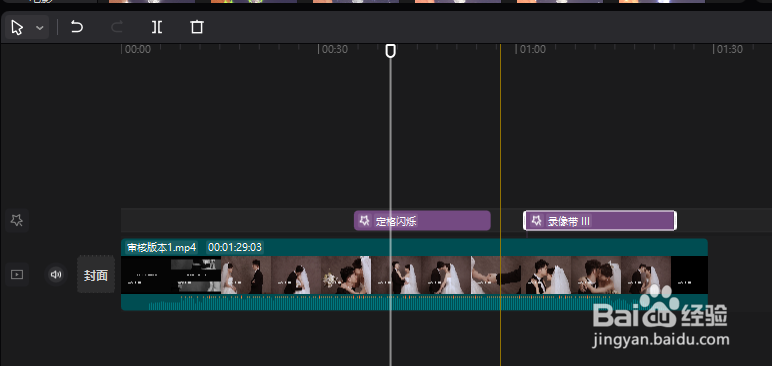Select the arrow pointer tool
Image resolution: width=772 pixels, height=366 pixels.
point(17,27)
